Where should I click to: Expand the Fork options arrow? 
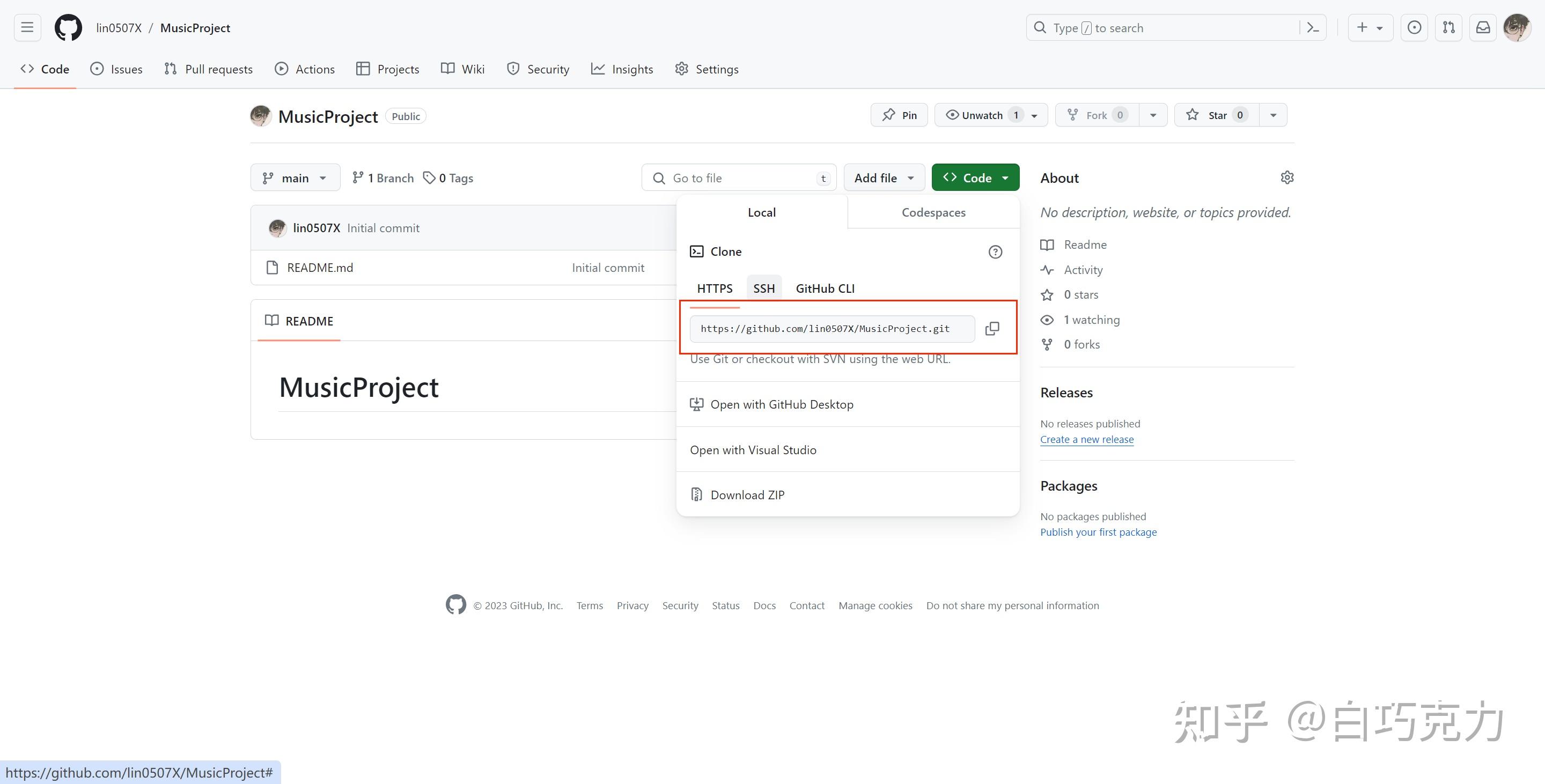[x=1153, y=114]
